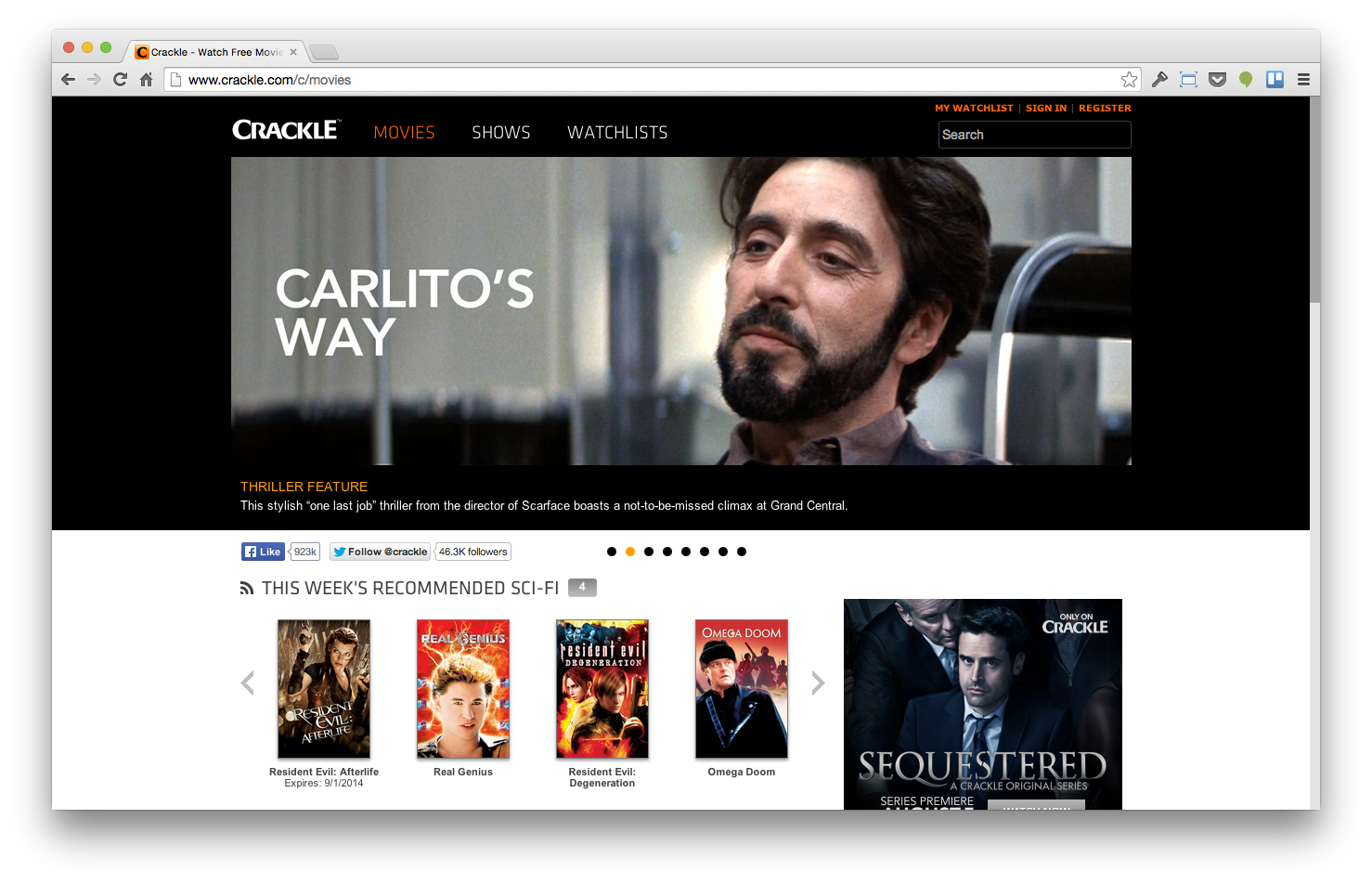Select third carousel dot
The width and height of the screenshot is (1372, 884).
coord(649,552)
